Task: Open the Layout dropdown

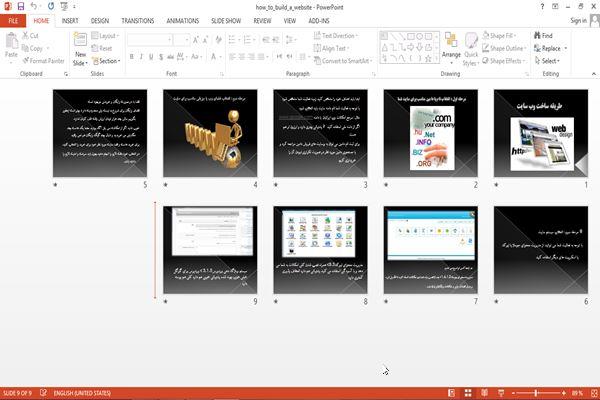Action: coord(106,36)
